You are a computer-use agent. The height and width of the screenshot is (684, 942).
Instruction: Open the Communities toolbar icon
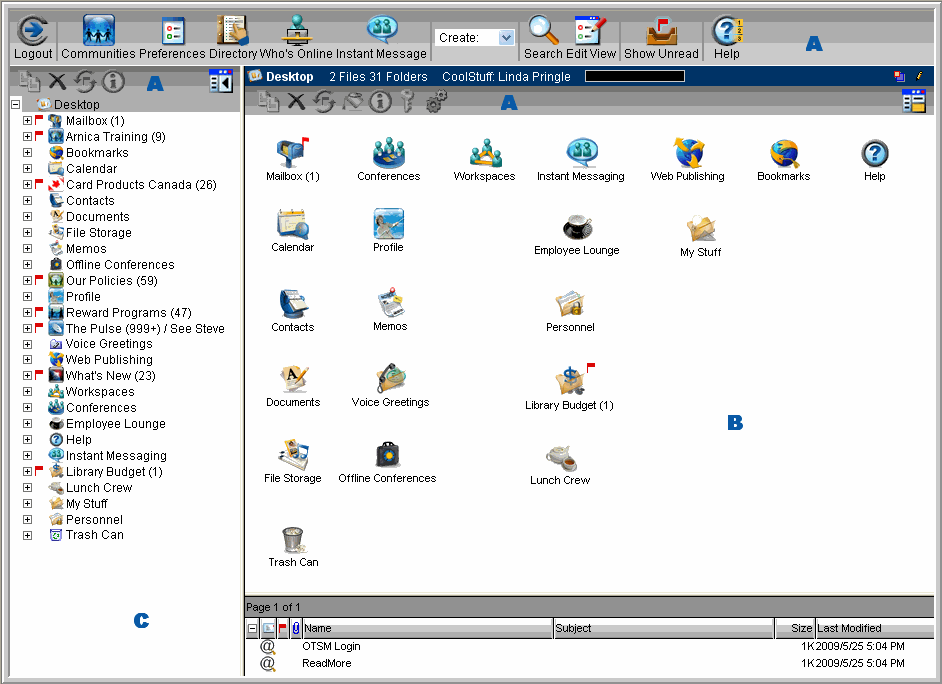click(99, 32)
